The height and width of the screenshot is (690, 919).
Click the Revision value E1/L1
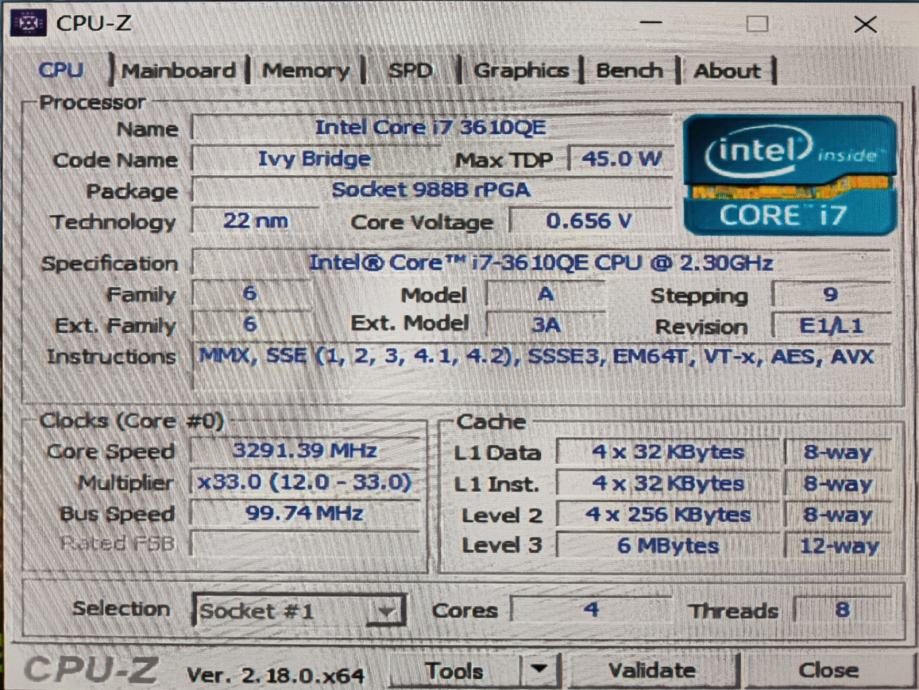click(831, 325)
